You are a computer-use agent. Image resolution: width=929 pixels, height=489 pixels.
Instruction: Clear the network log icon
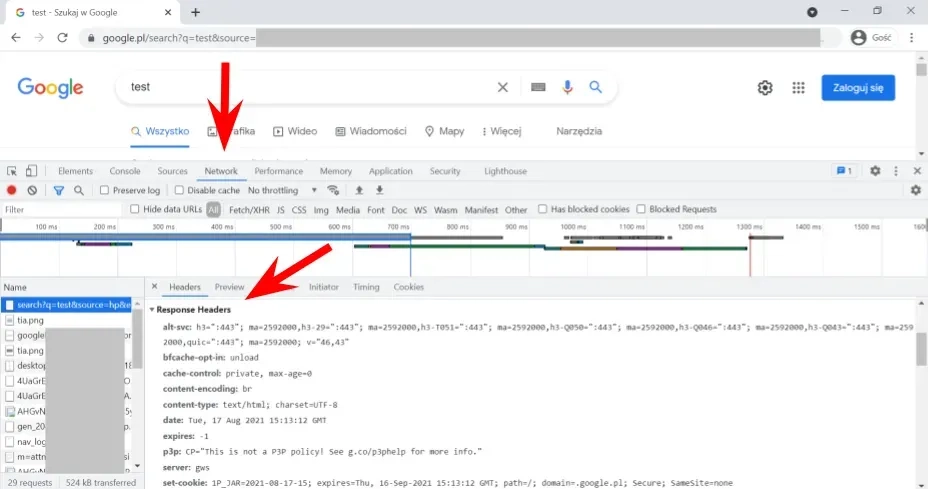32,190
